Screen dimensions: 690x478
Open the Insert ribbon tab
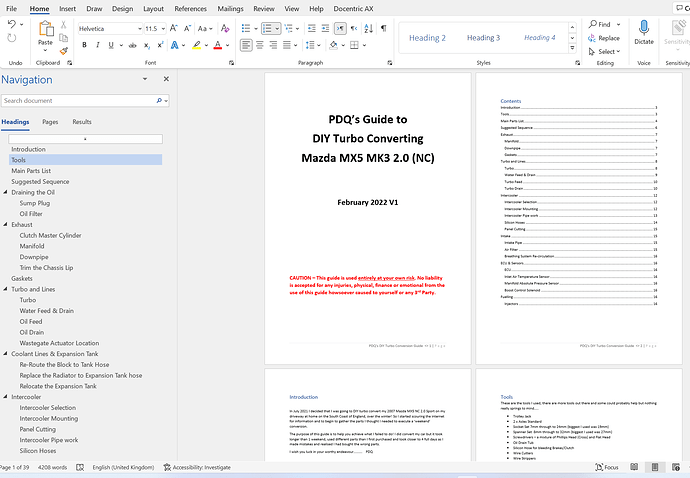pyautogui.click(x=67, y=8)
